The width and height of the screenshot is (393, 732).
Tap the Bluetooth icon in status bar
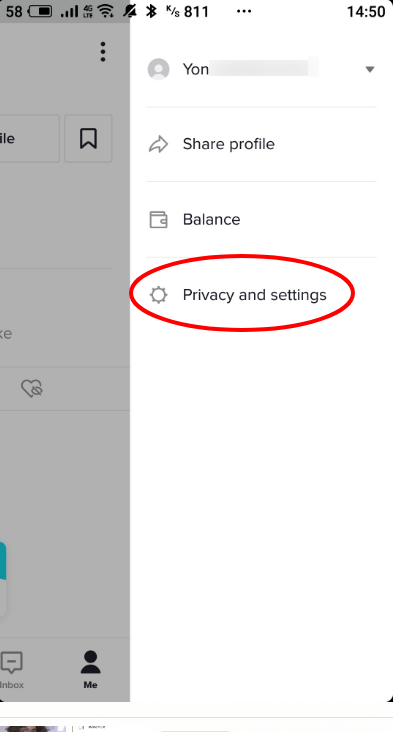(x=151, y=11)
